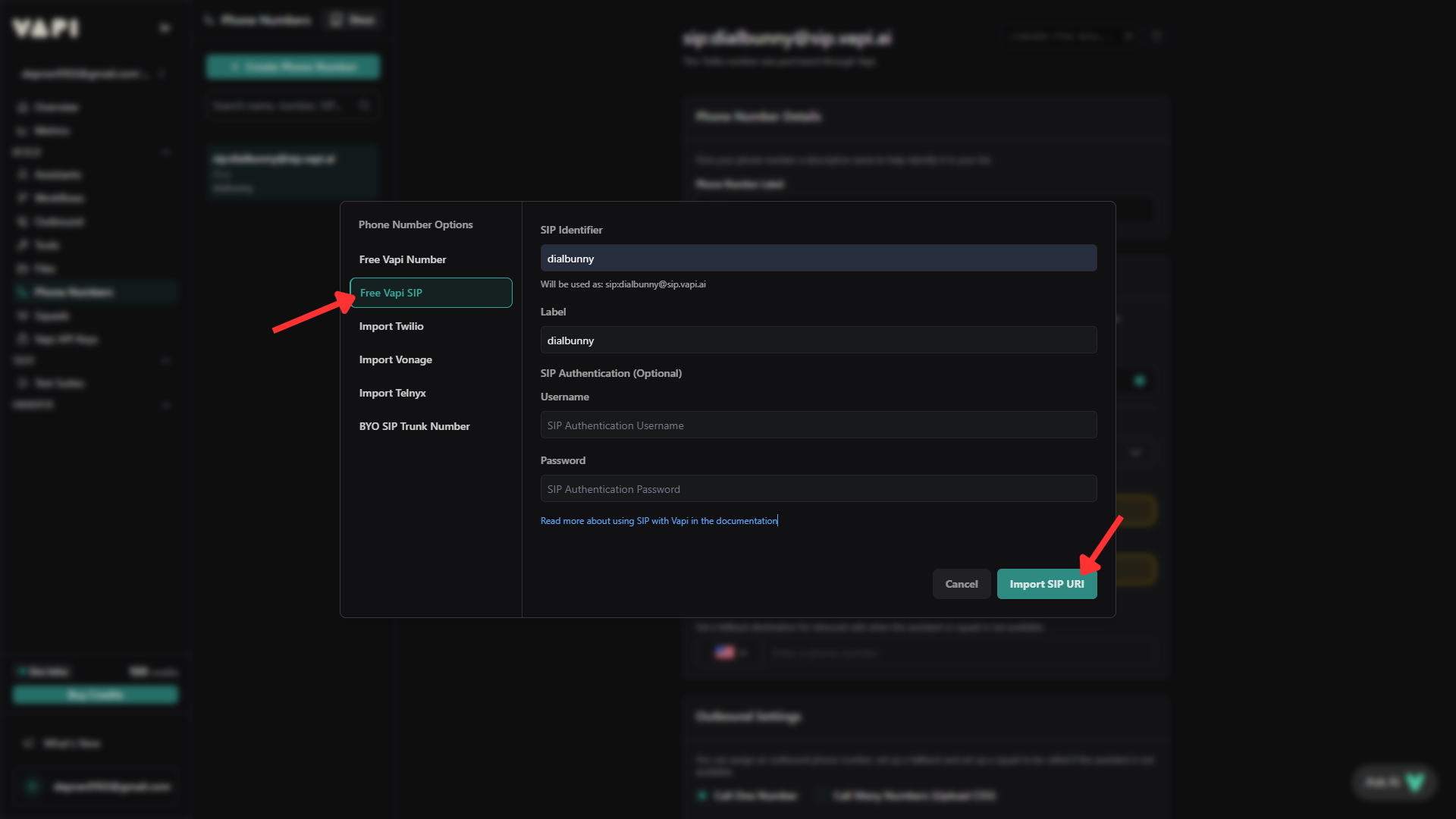
Task: Click the search icon in the phone number search box
Action: pyautogui.click(x=366, y=105)
